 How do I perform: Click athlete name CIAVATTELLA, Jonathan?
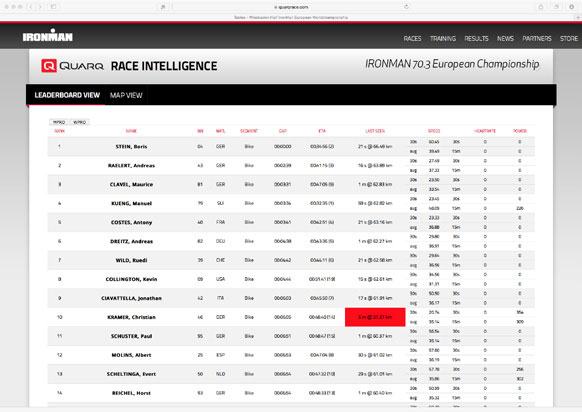[131, 298]
